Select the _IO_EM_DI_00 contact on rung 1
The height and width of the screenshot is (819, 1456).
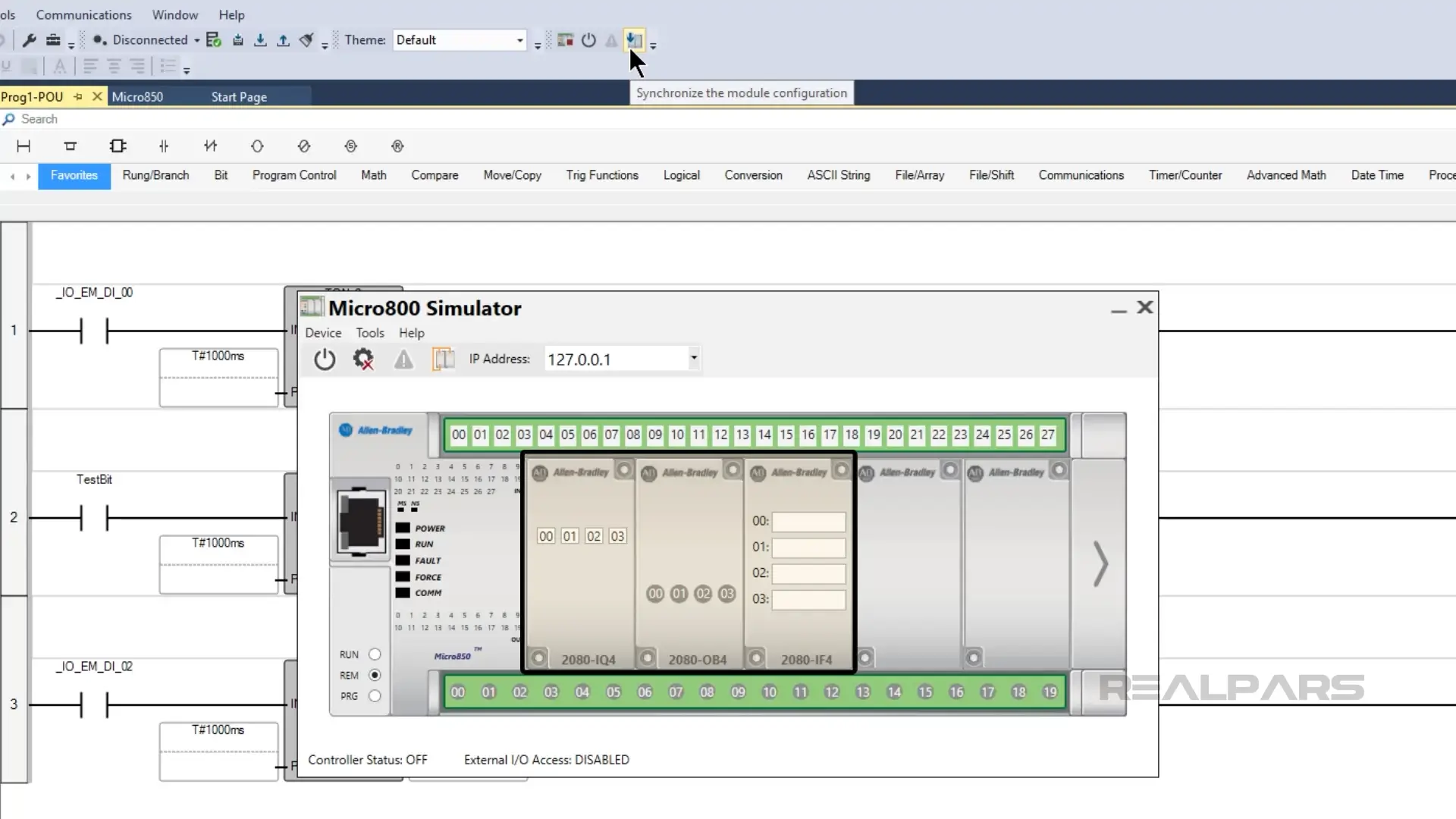pyautogui.click(x=94, y=331)
